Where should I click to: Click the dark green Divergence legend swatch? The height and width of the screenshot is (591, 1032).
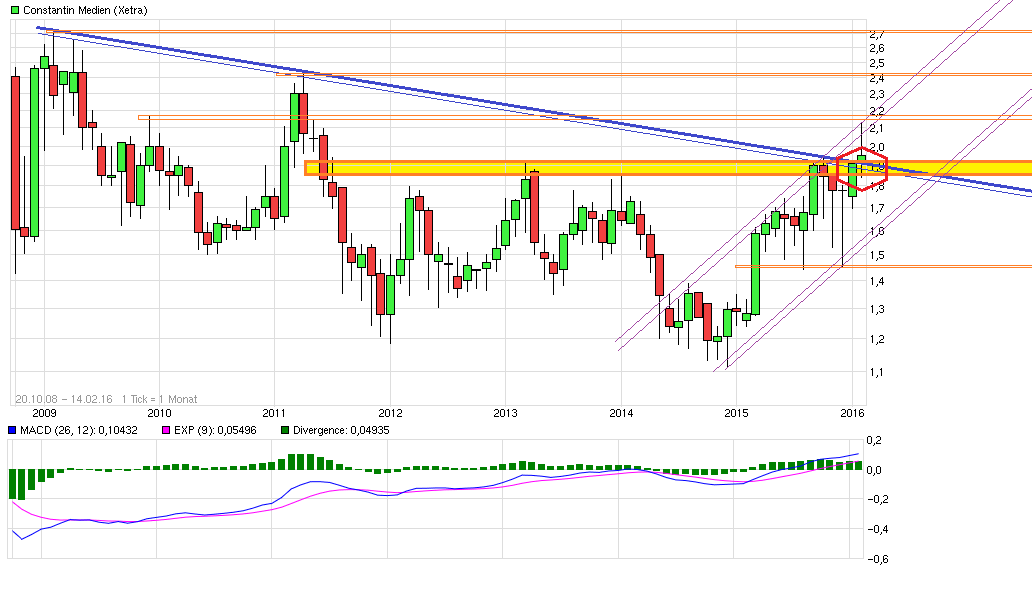pyautogui.click(x=285, y=430)
